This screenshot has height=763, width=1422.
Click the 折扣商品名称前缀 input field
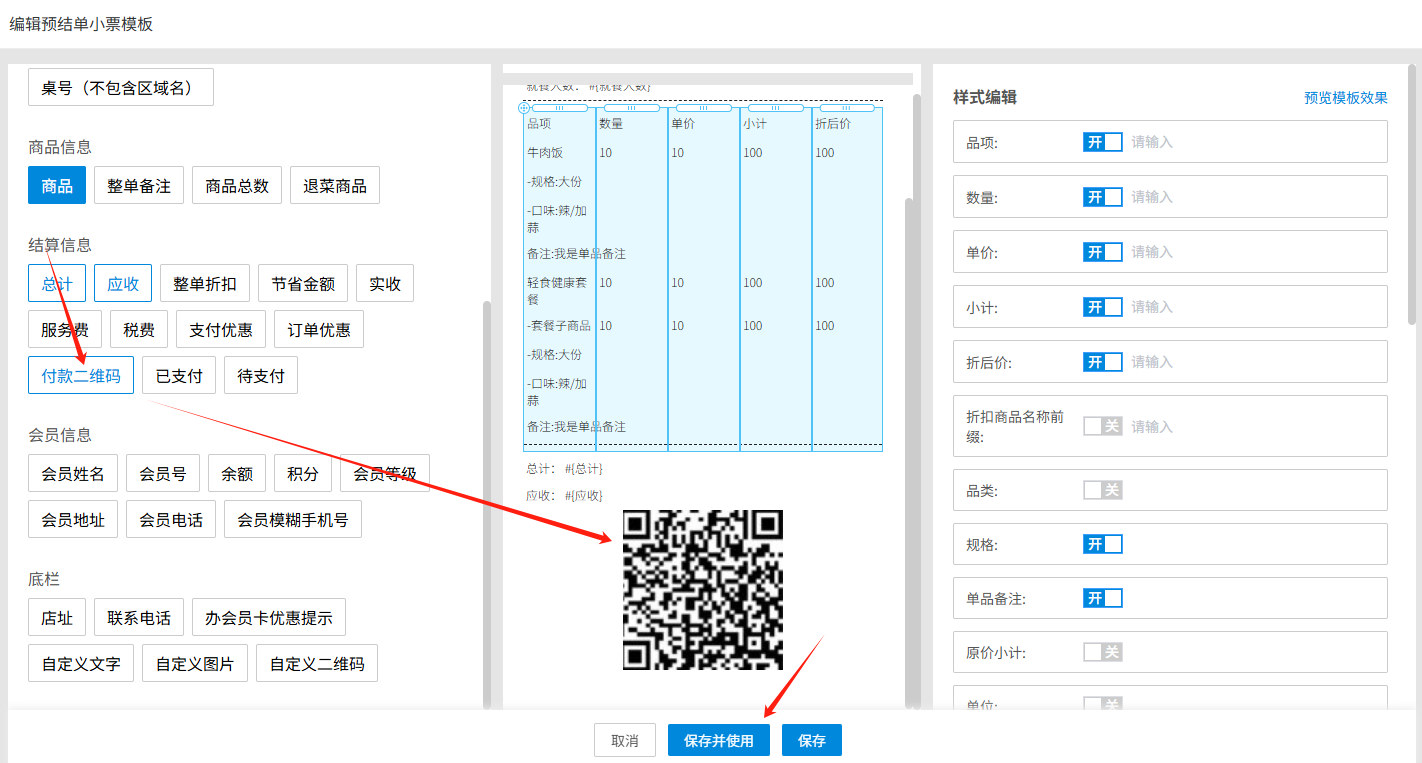click(x=1253, y=426)
